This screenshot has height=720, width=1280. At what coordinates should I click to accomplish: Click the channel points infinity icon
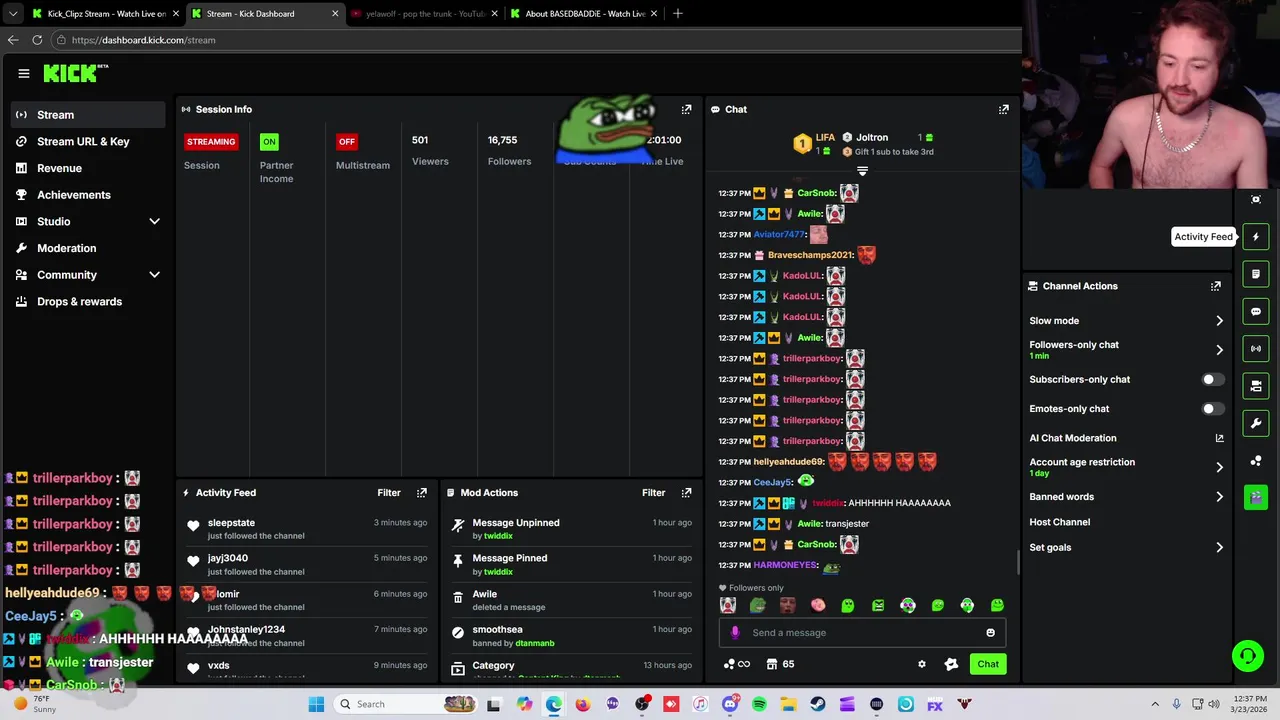click(736, 664)
